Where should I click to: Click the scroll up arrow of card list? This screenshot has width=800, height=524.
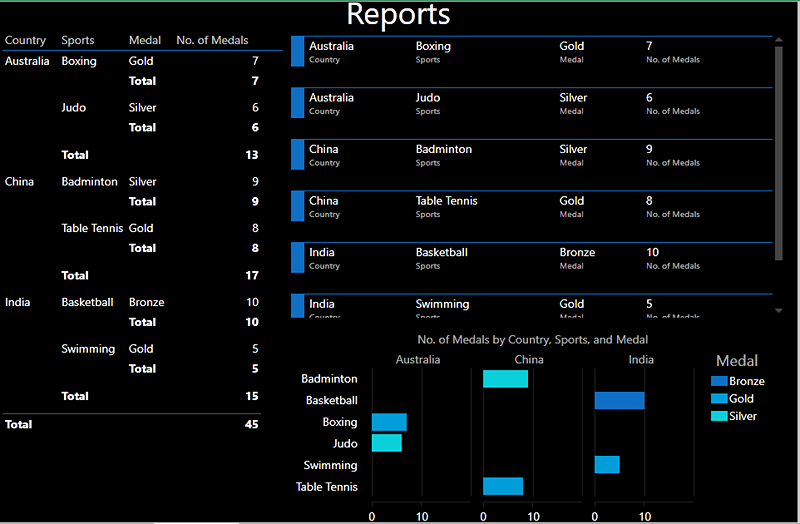[x=779, y=40]
